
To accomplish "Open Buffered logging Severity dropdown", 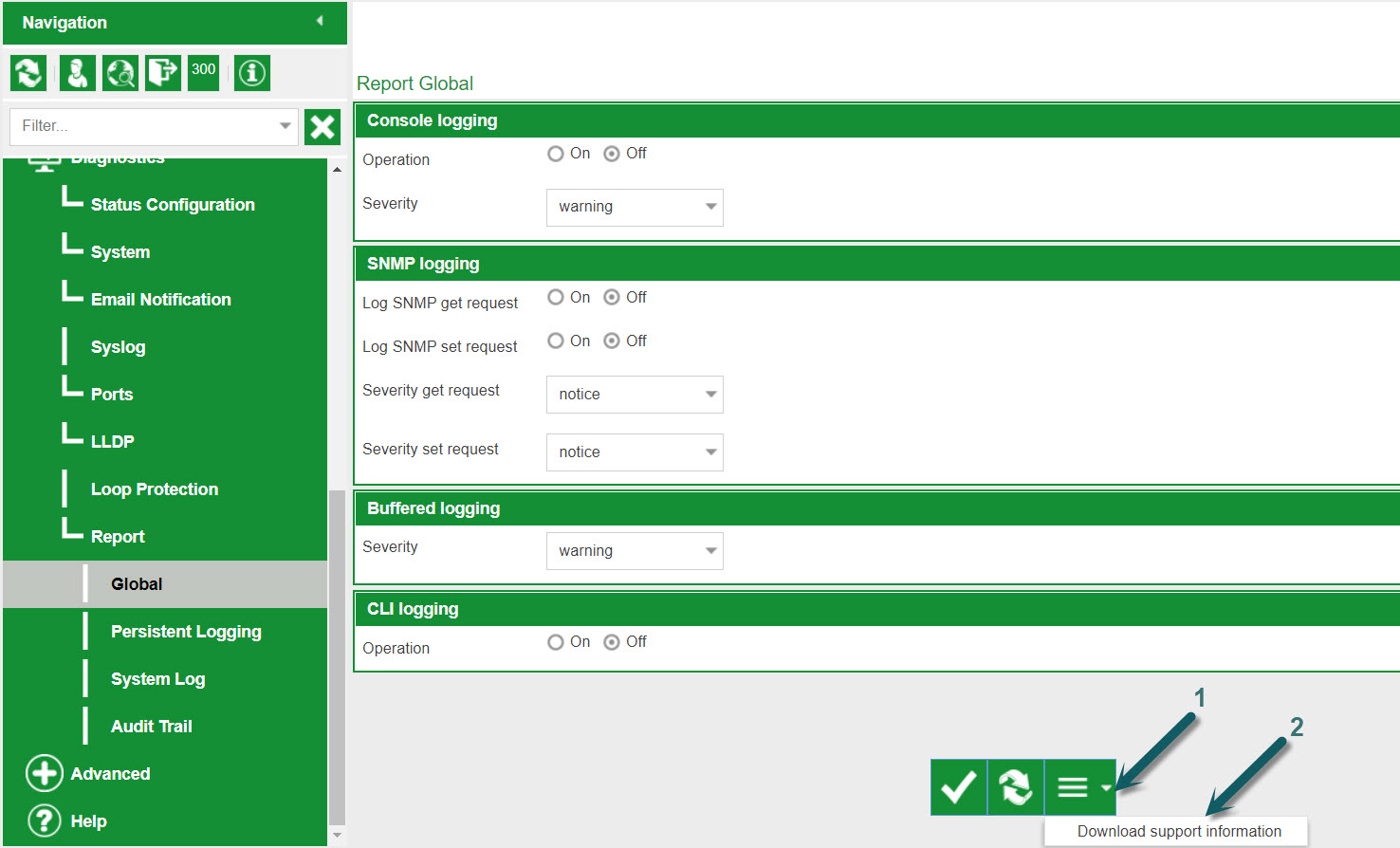I will 635,551.
